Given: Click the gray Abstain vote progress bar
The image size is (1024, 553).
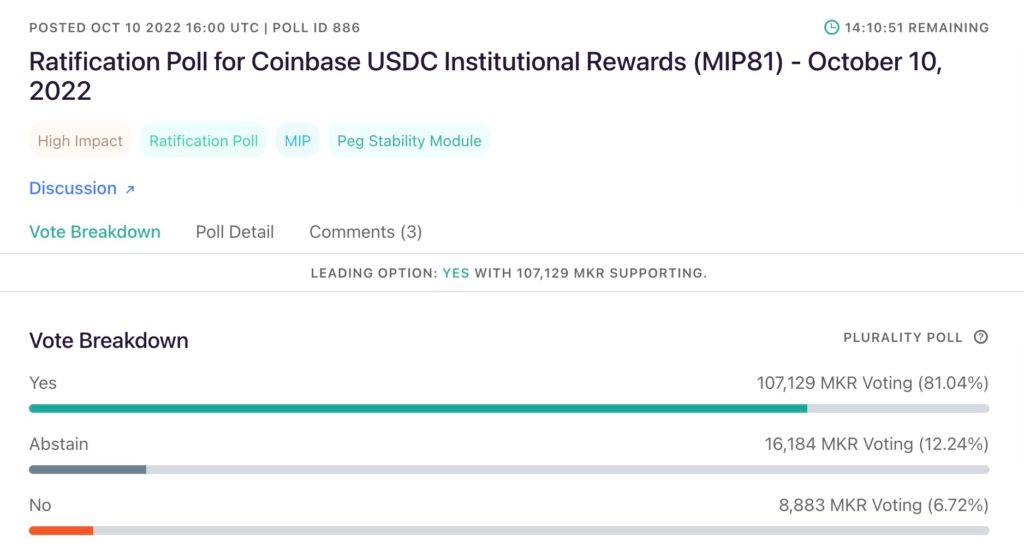Looking at the screenshot, I should pos(88,469).
